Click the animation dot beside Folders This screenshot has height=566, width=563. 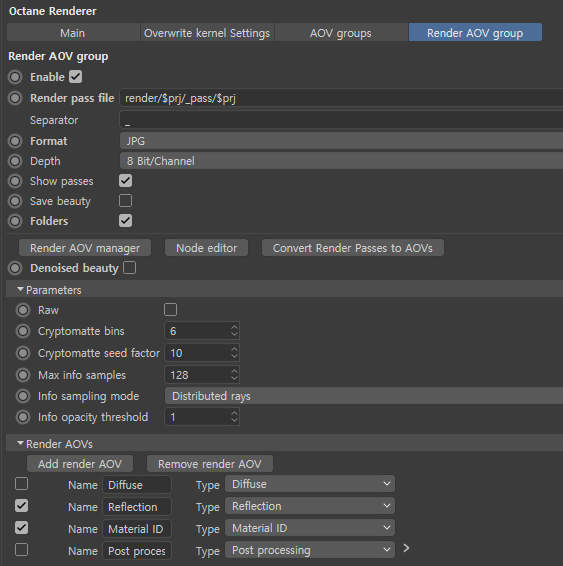point(15,221)
